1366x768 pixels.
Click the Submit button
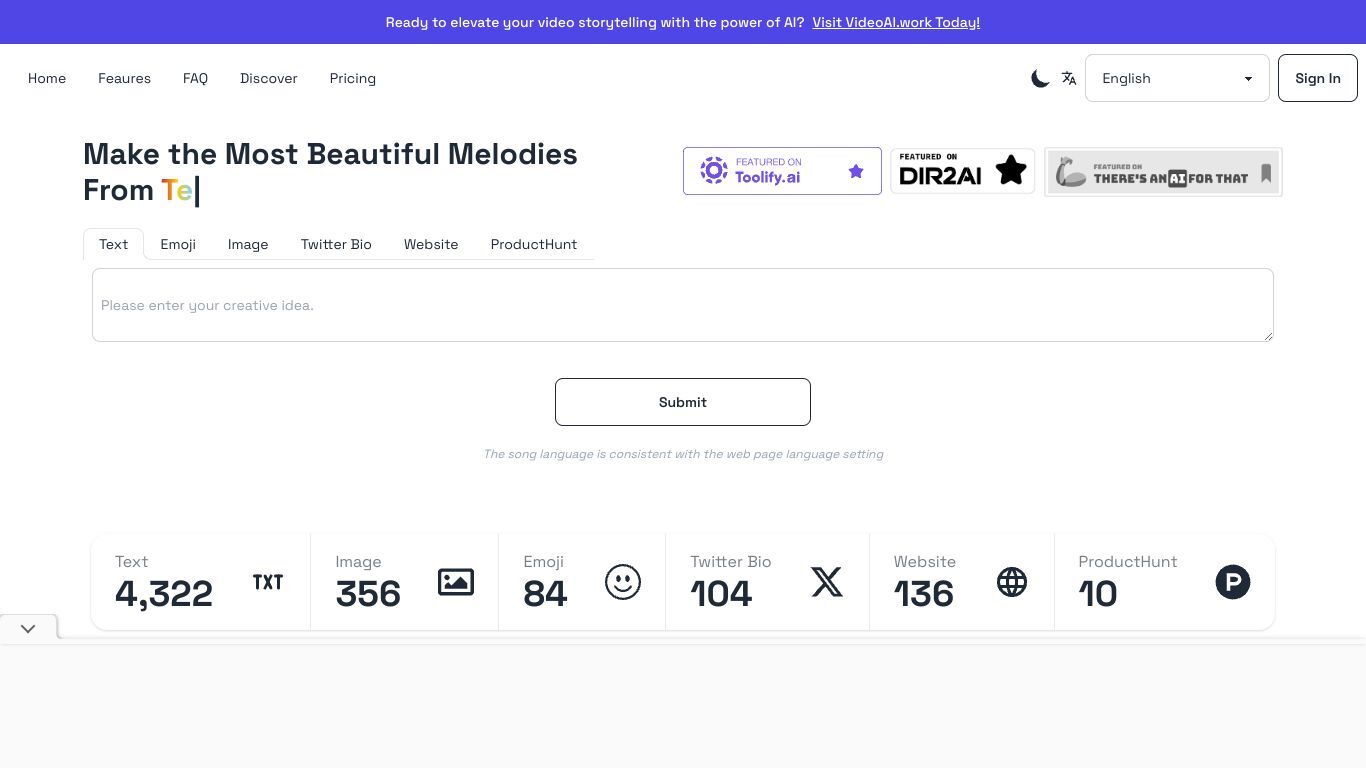683,402
